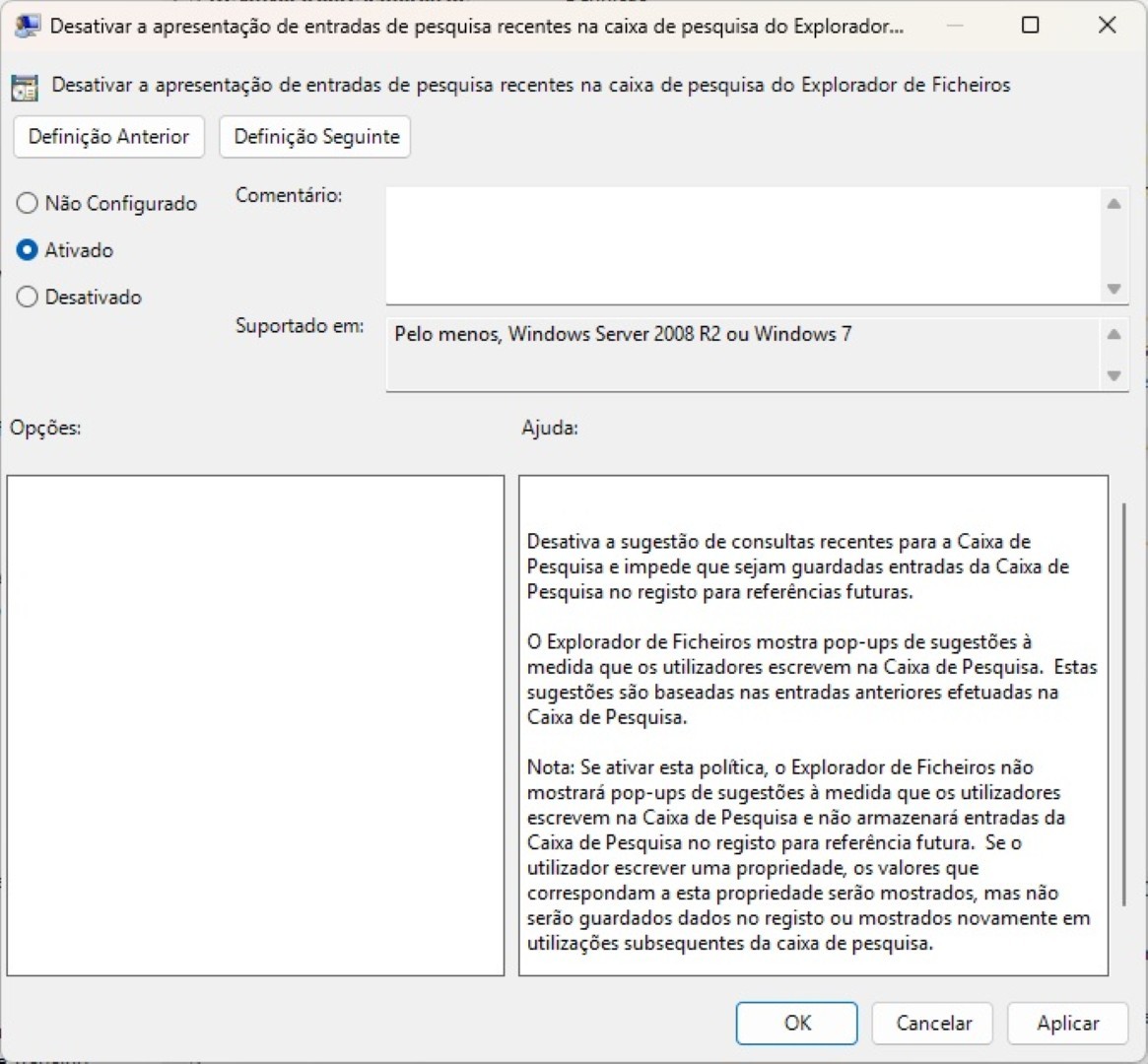
Task: Click the policy editor icon in the title bar
Action: point(27,26)
